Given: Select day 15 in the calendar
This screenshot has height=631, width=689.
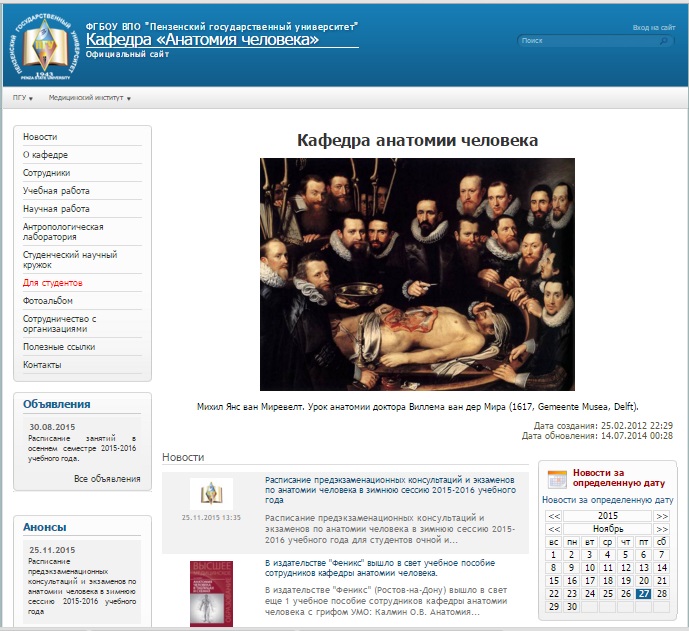Looking at the screenshot, I should tap(554, 581).
